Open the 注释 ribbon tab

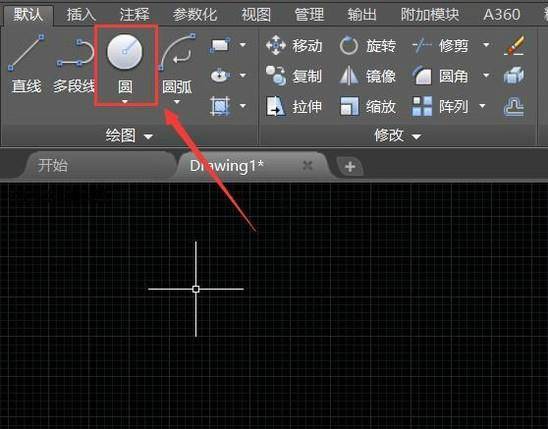click(x=135, y=15)
